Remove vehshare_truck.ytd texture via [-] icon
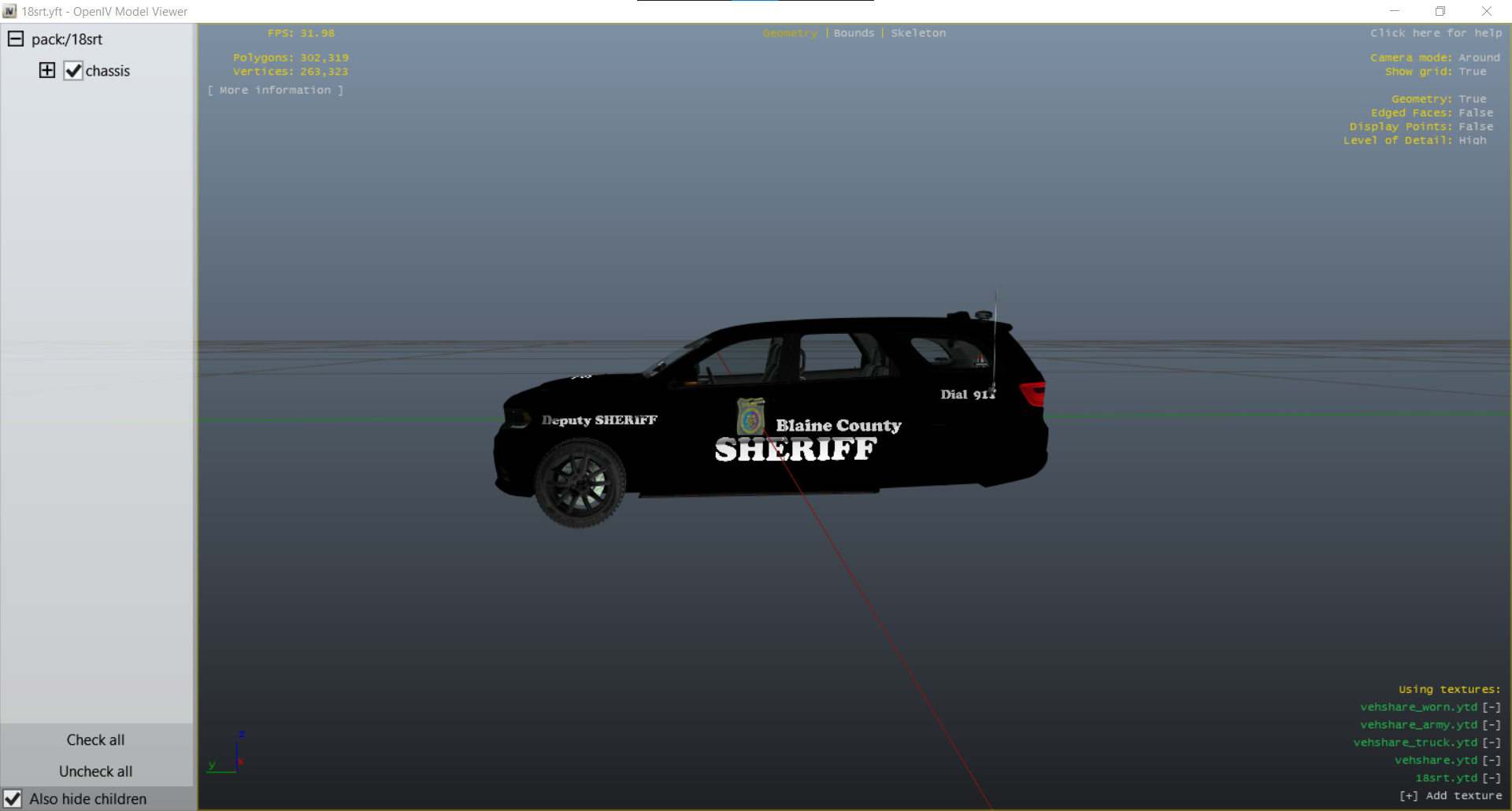The image size is (1512, 811). 1492,742
